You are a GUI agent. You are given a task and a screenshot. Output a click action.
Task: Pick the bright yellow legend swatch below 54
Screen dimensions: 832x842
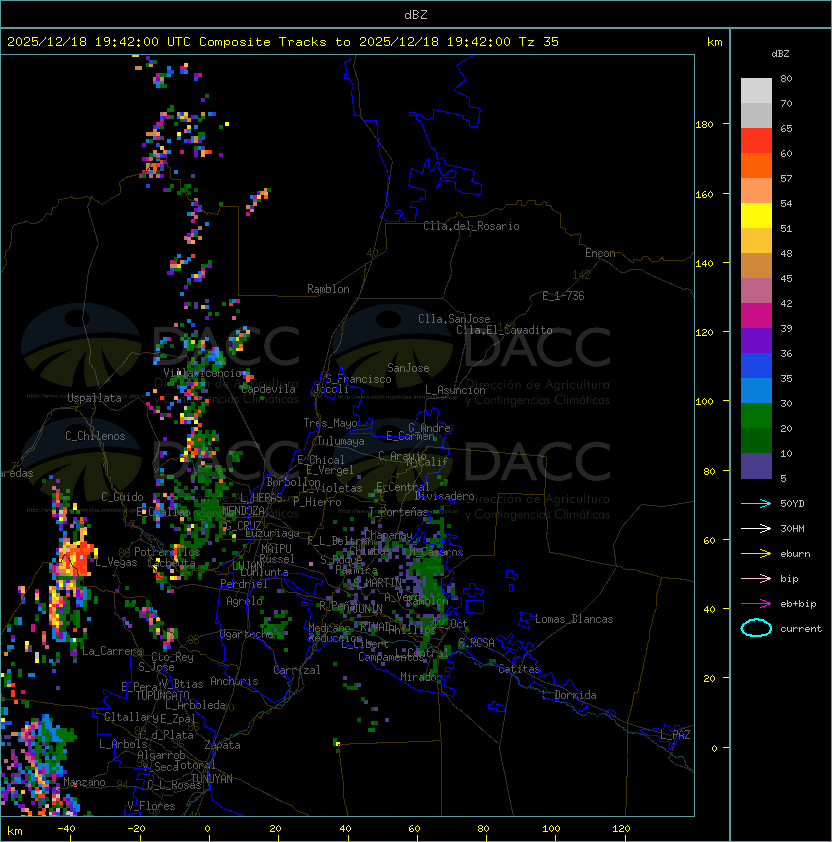click(x=756, y=215)
